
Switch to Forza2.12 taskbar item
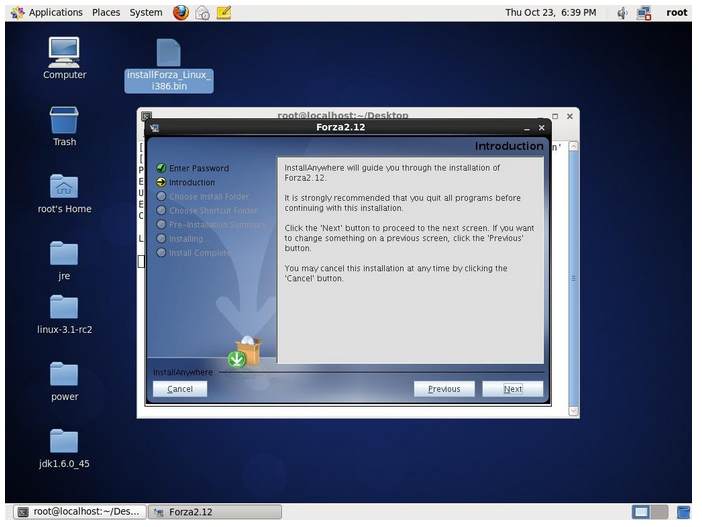(215, 512)
